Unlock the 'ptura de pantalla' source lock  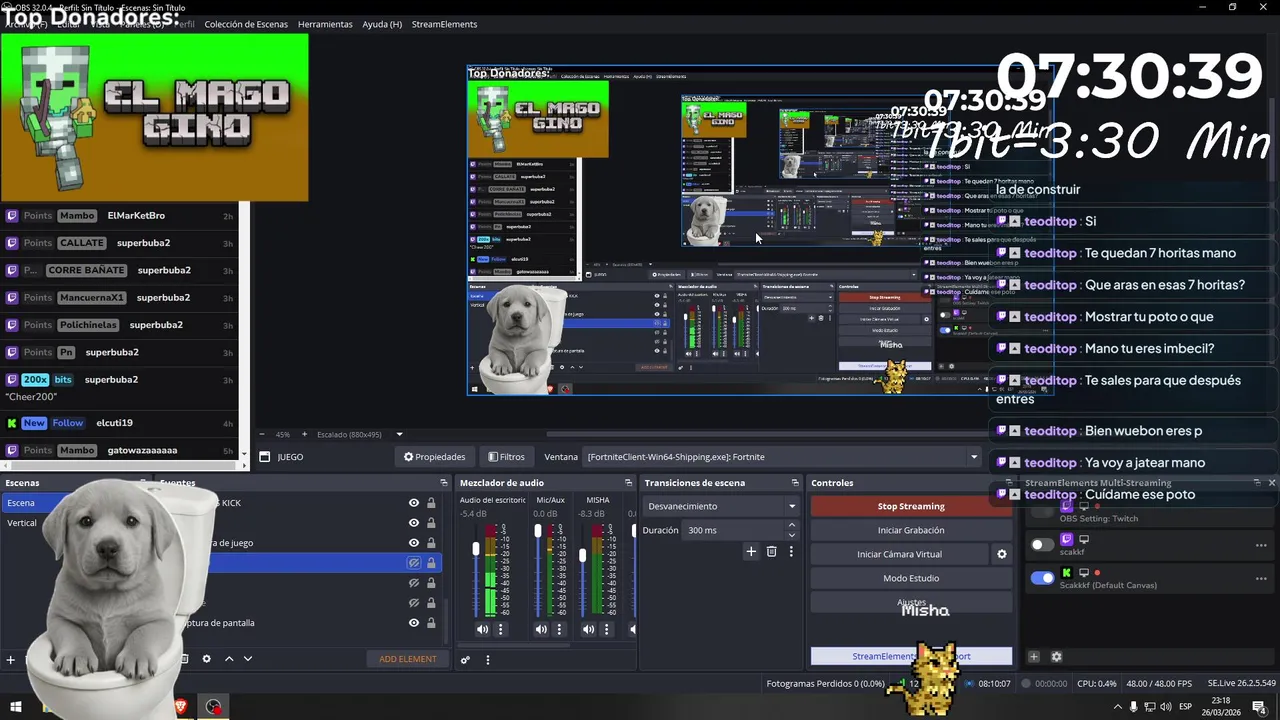click(431, 623)
